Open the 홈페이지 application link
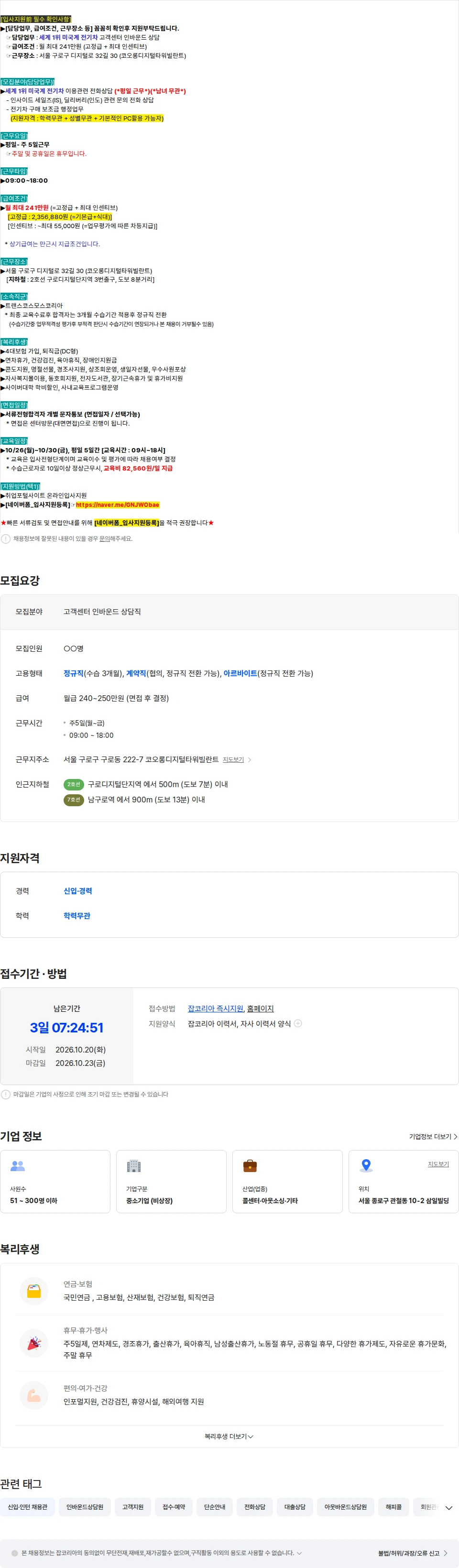Screen dimensions: 459x1568 click(x=261, y=1009)
